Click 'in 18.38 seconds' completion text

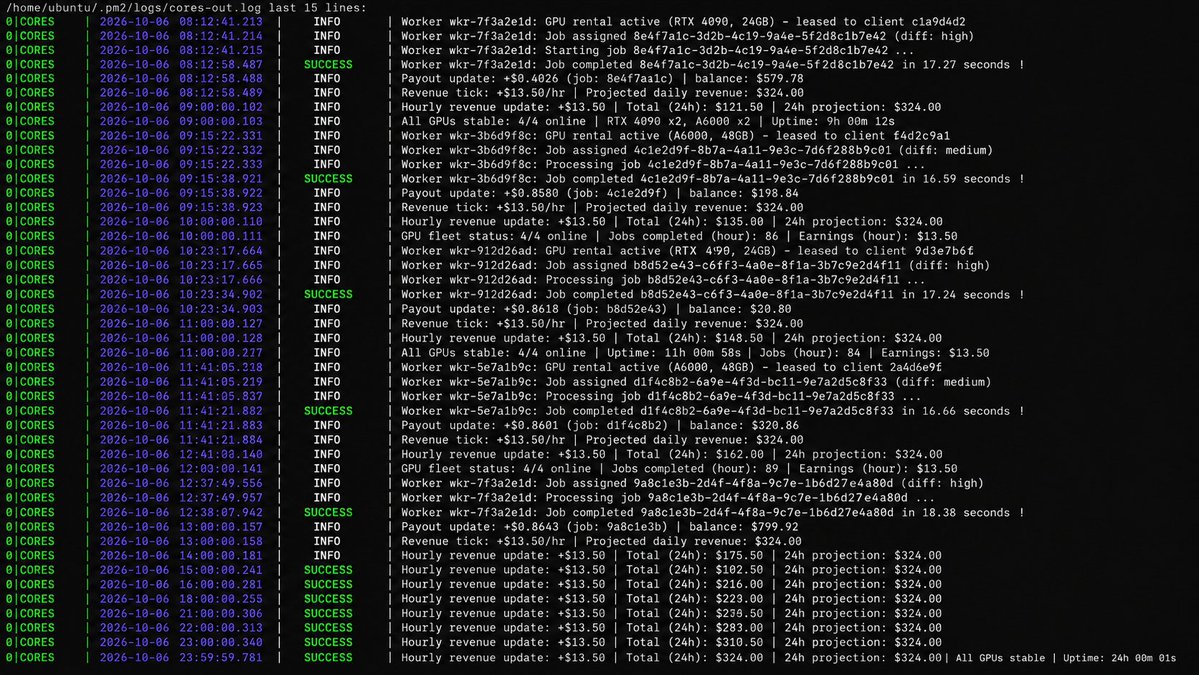pyautogui.click(x=955, y=512)
